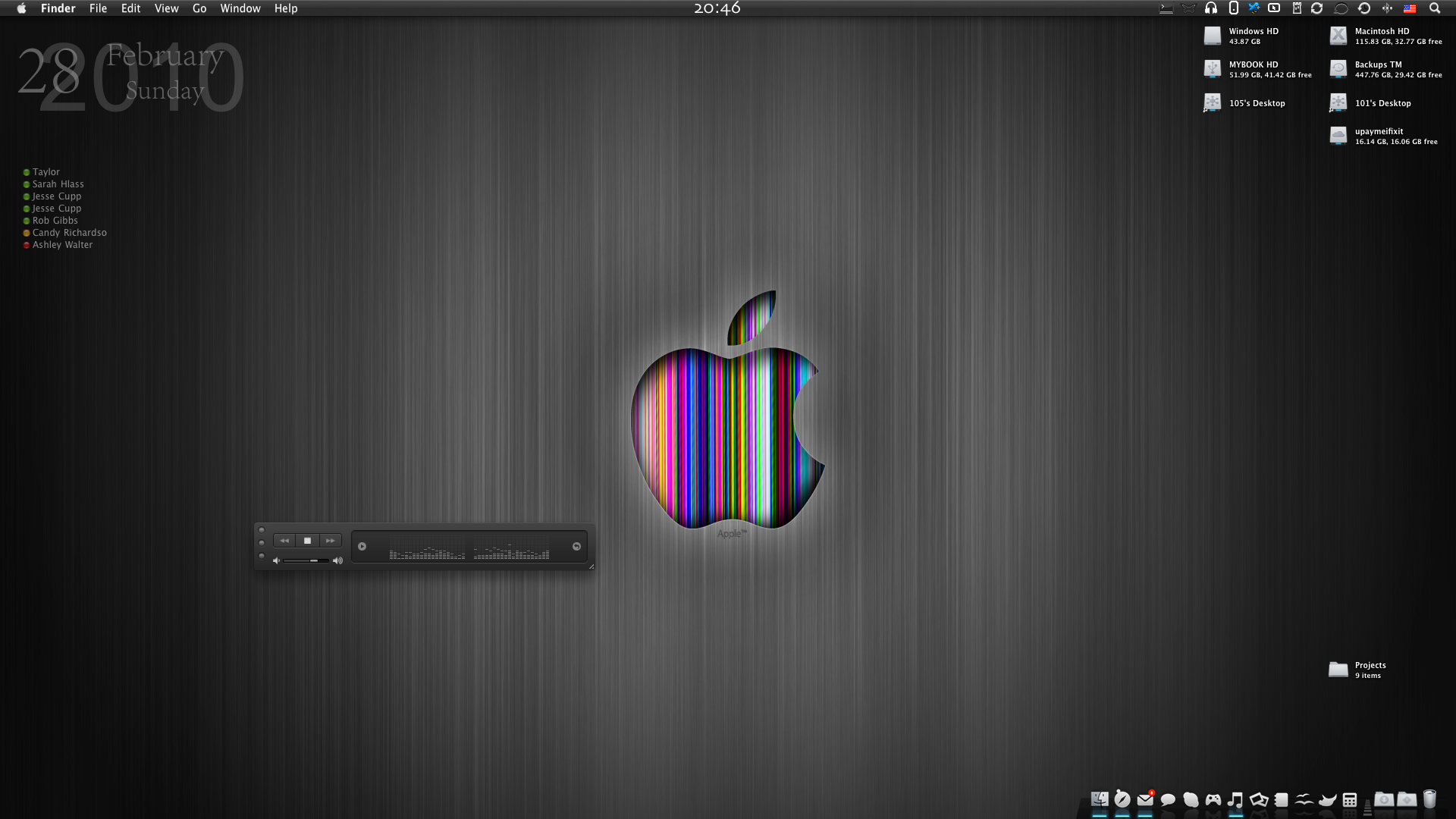This screenshot has width=1456, height=819.
Task: Open the Trash in the dock
Action: [1429, 799]
